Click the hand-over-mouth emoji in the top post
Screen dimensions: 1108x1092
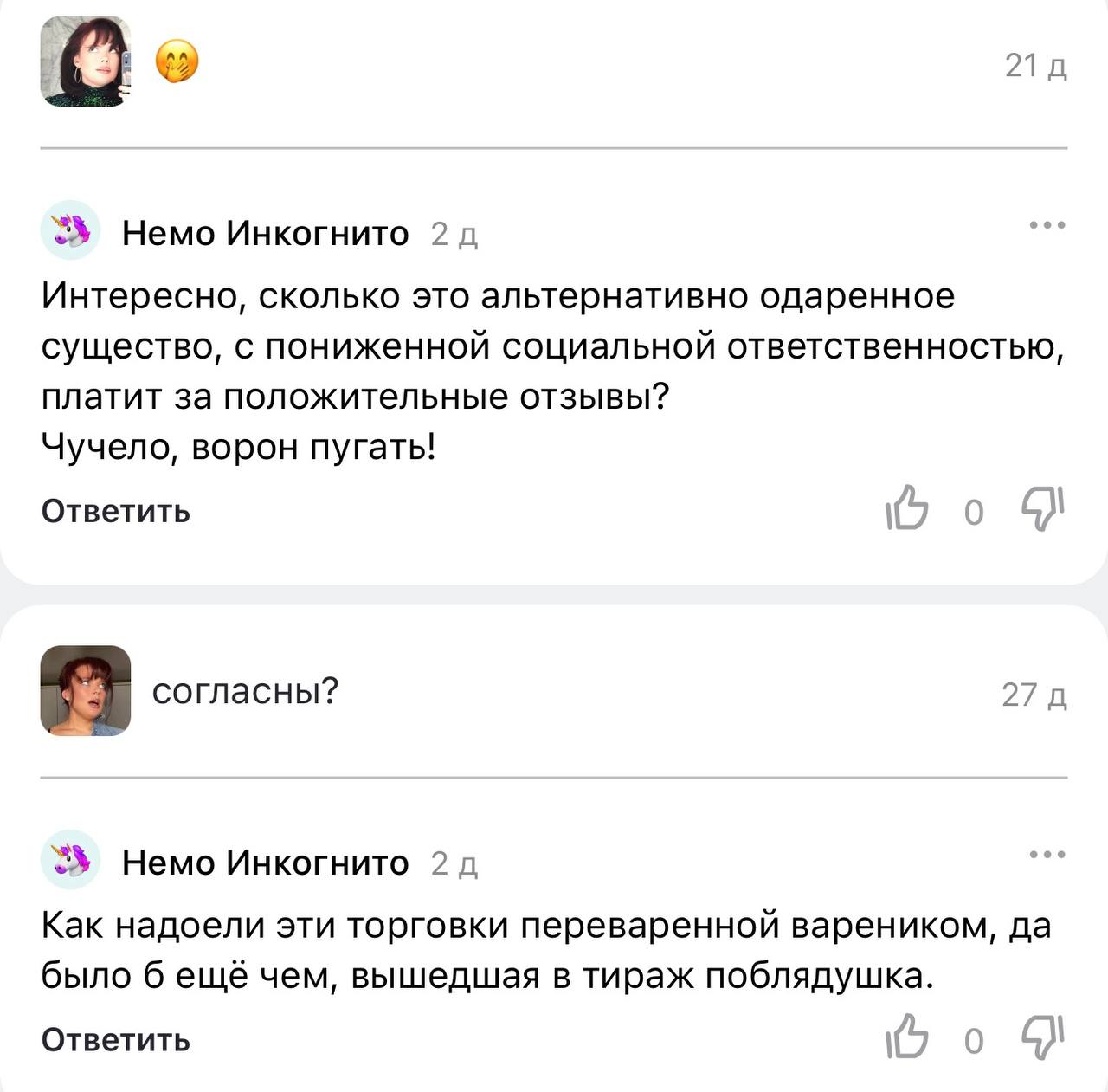(177, 63)
